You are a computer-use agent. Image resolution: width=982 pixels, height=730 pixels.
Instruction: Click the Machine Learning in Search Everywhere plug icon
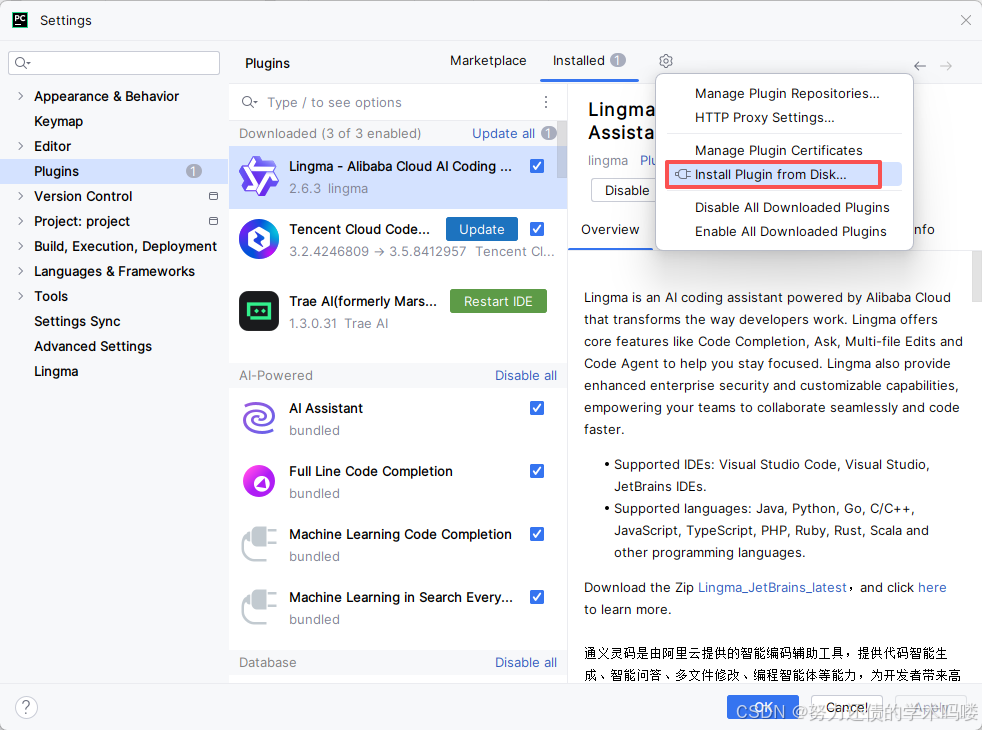pos(259,607)
